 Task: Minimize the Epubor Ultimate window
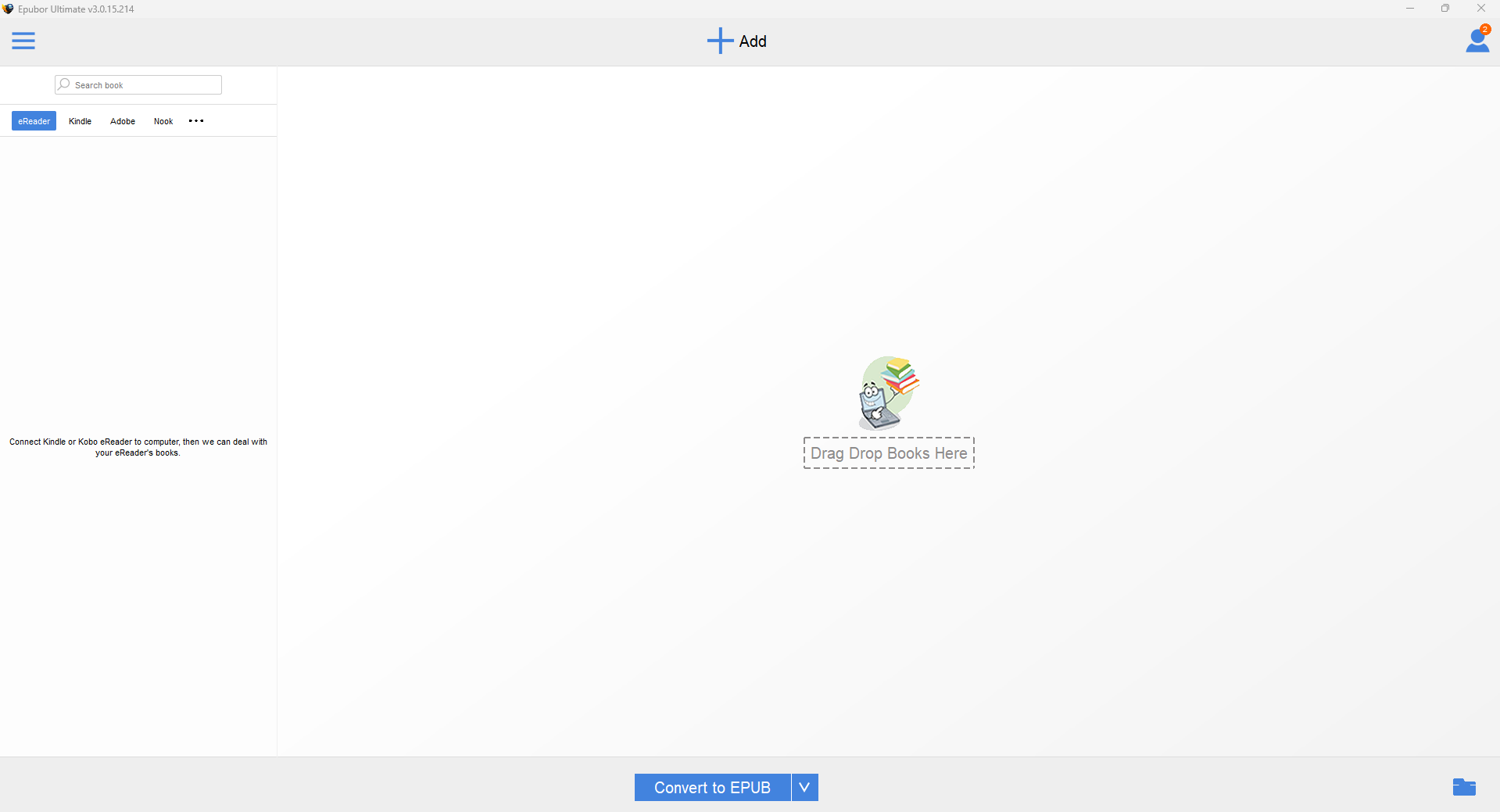(1410, 9)
